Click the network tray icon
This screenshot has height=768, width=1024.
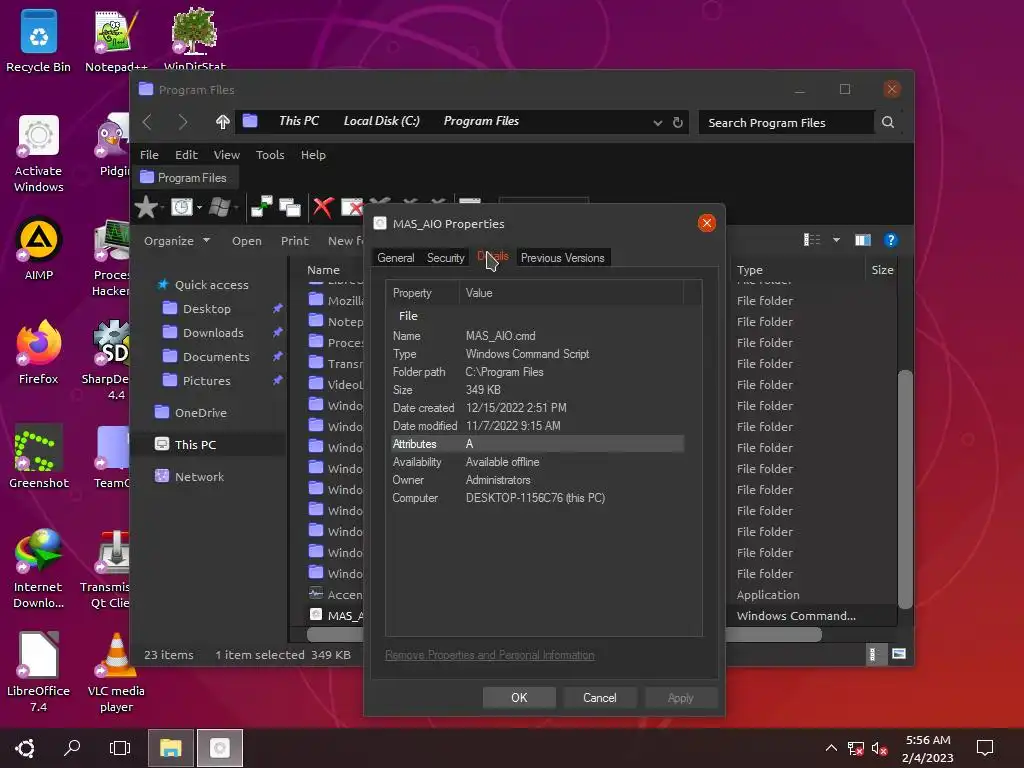pos(856,748)
